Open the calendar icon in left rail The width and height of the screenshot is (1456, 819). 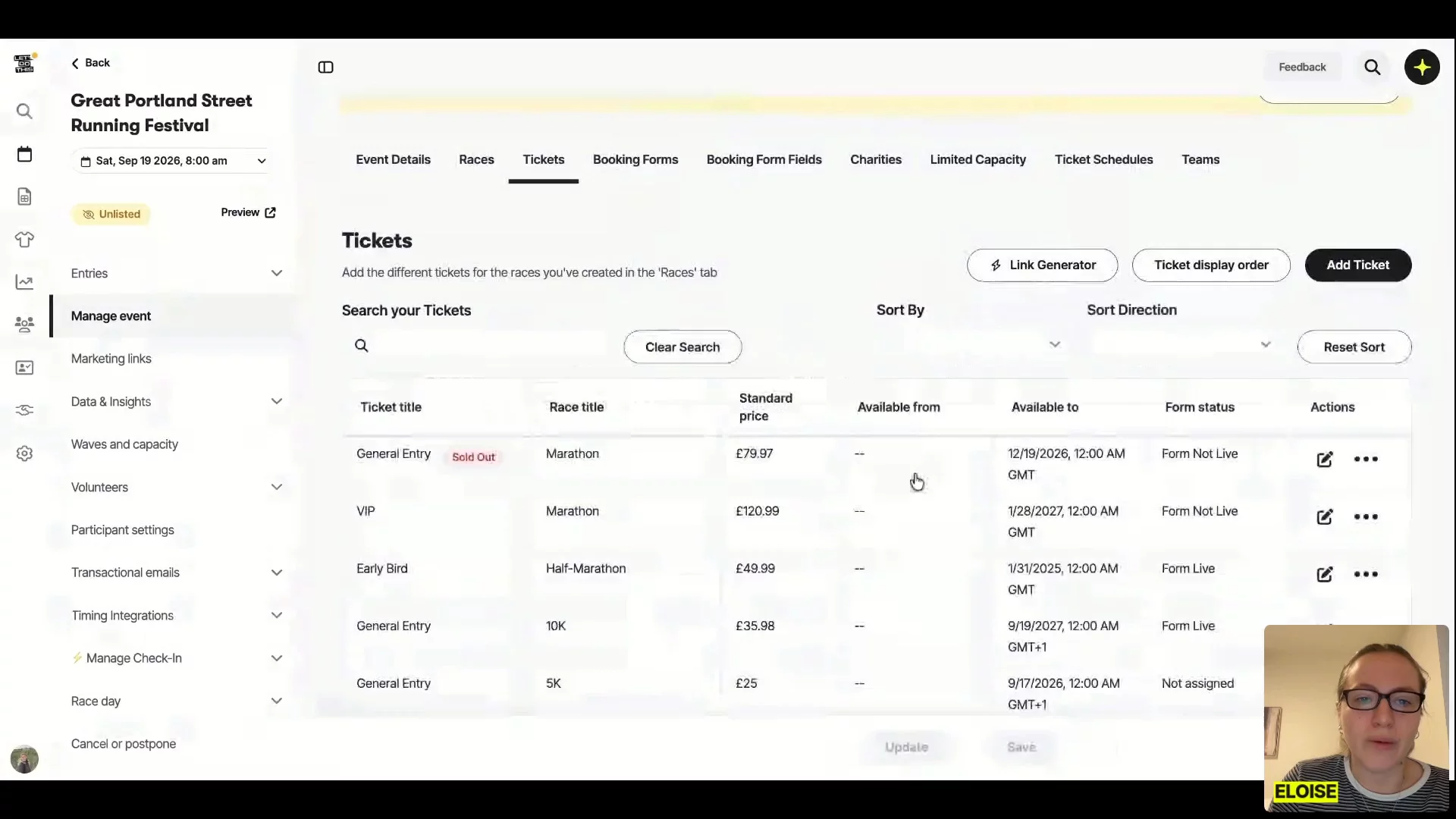[24, 155]
